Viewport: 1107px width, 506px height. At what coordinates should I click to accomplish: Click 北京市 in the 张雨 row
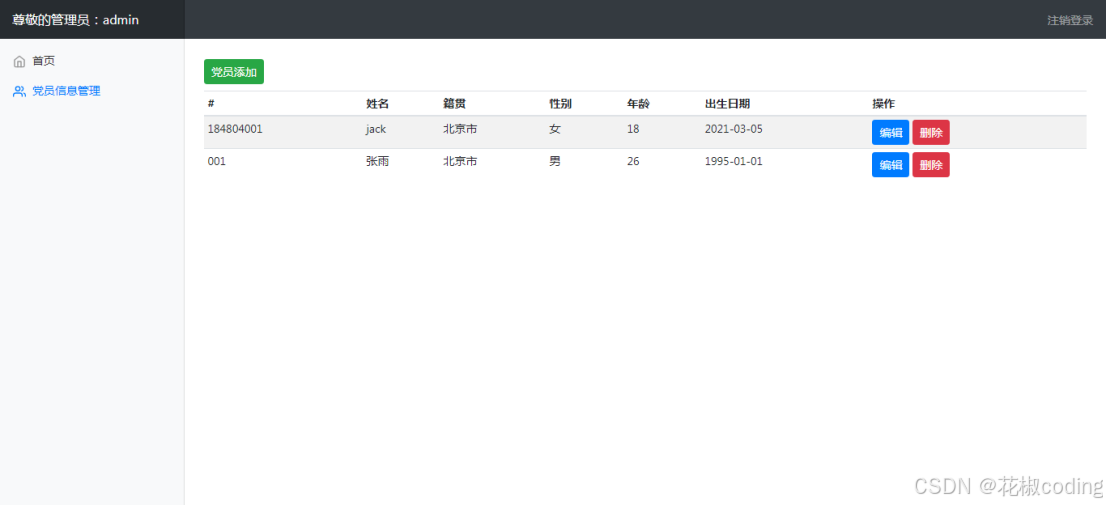460,162
